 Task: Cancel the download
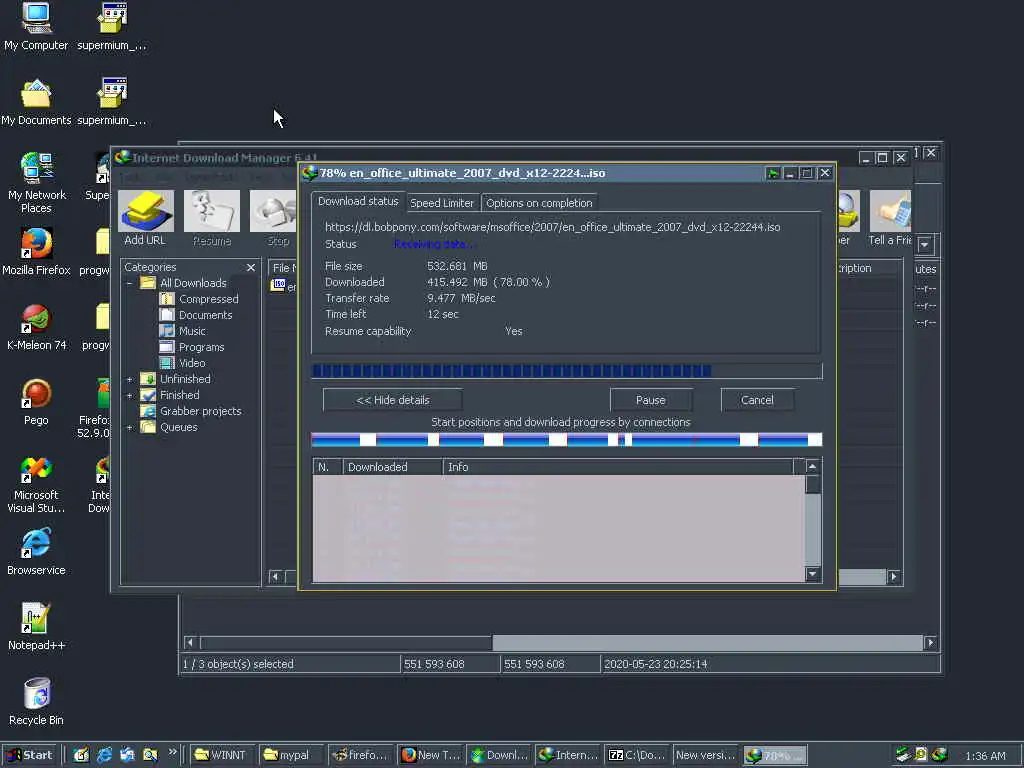click(757, 400)
